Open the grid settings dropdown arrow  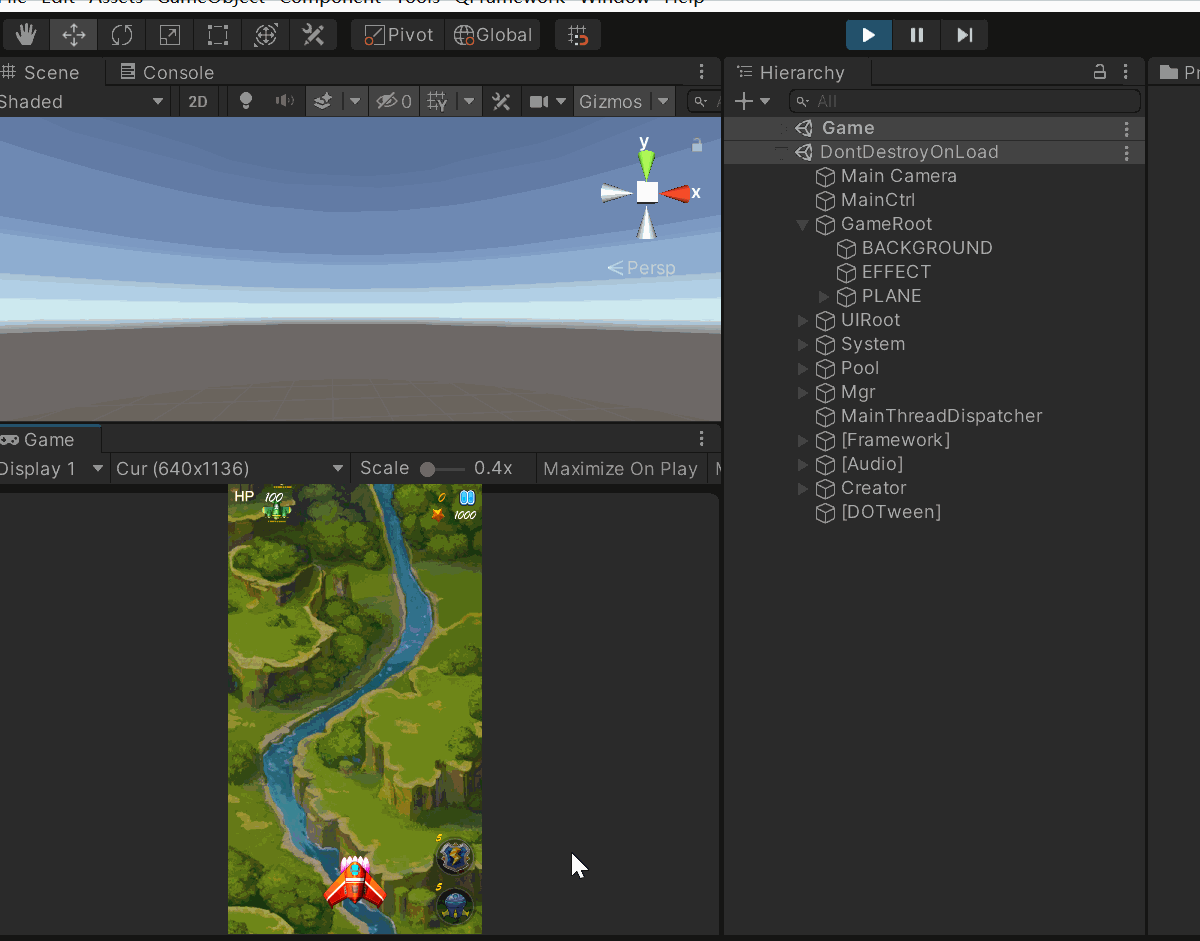coord(469,101)
